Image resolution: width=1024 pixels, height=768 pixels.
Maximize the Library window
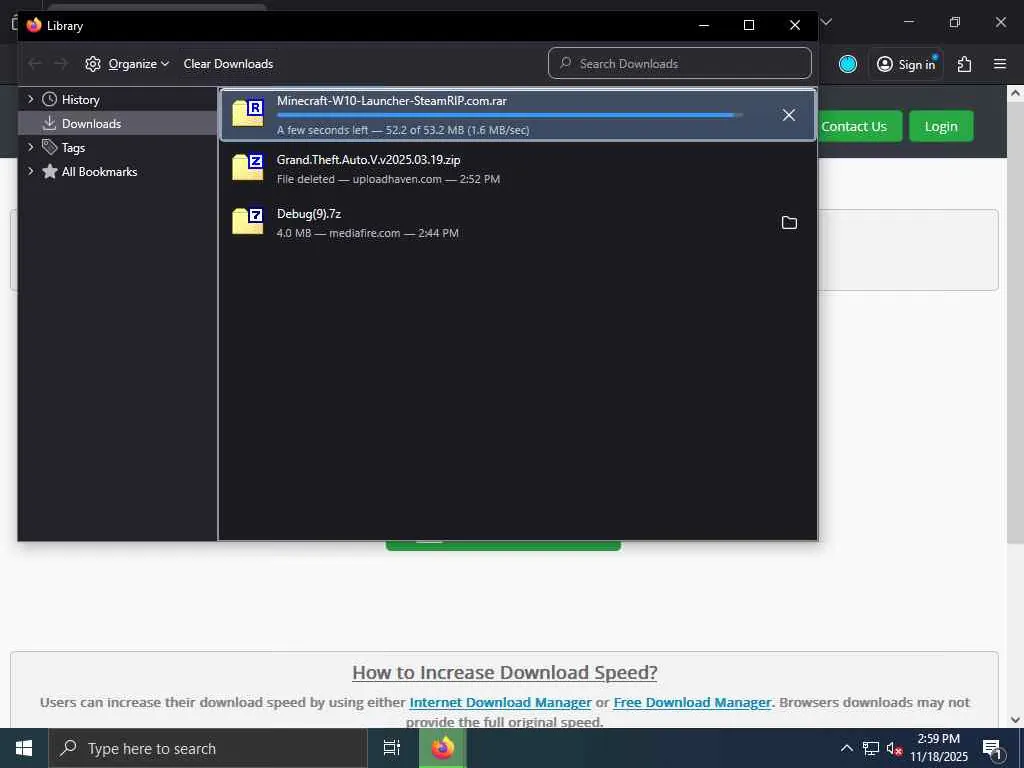tap(749, 25)
